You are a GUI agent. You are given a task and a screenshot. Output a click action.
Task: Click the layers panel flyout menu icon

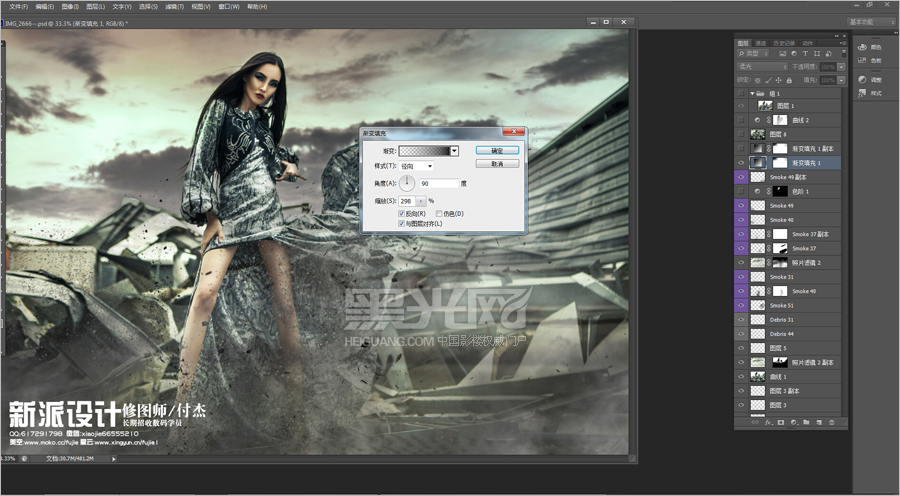pos(843,43)
